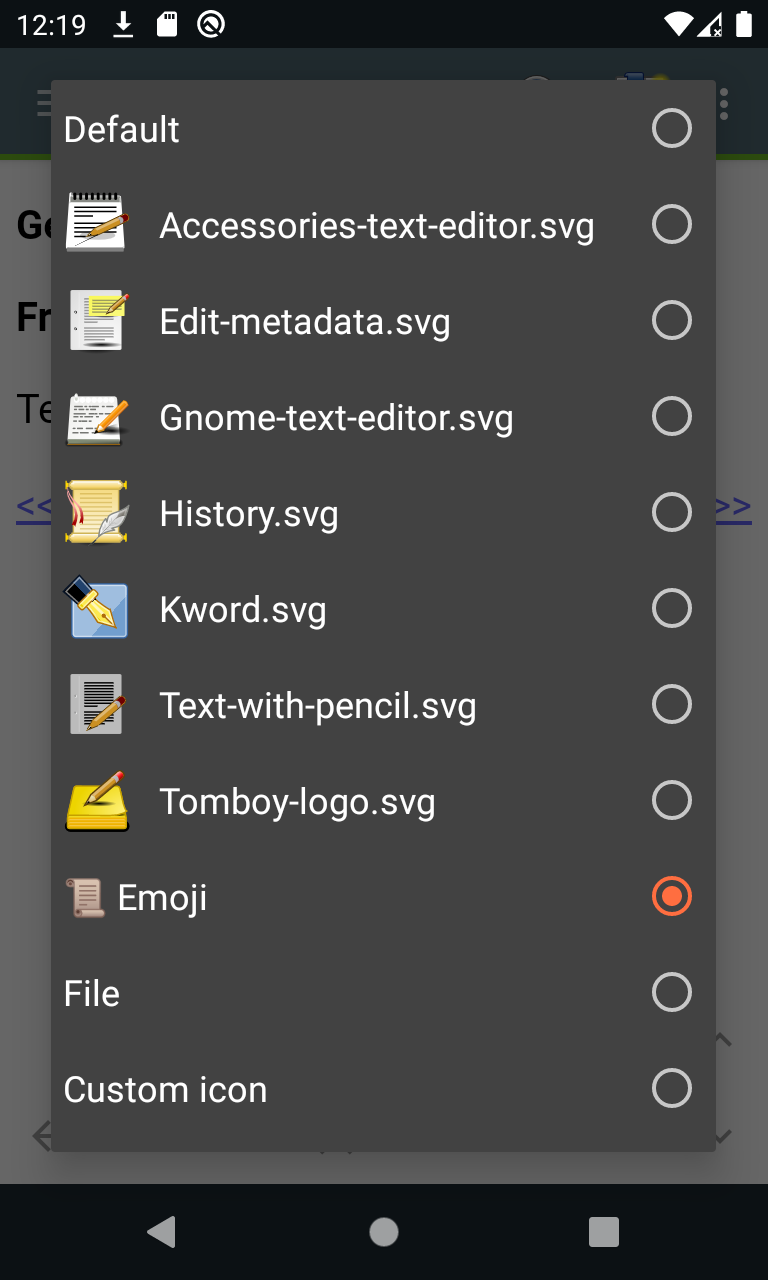Tap the History.svg file name
The width and height of the screenshot is (768, 1280).
(249, 514)
